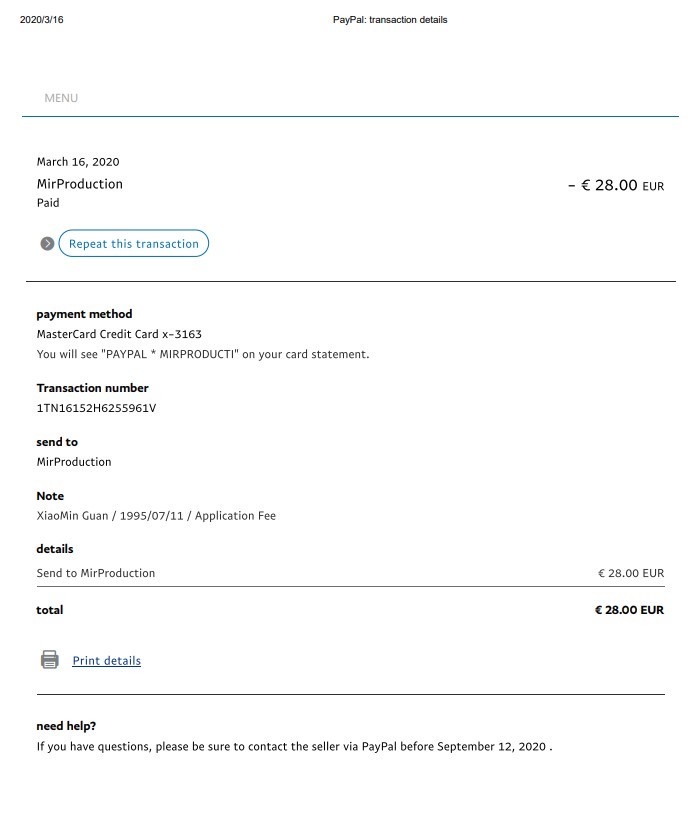Click the Send to MirProduction details row
The width and height of the screenshot is (692, 821).
click(96, 573)
